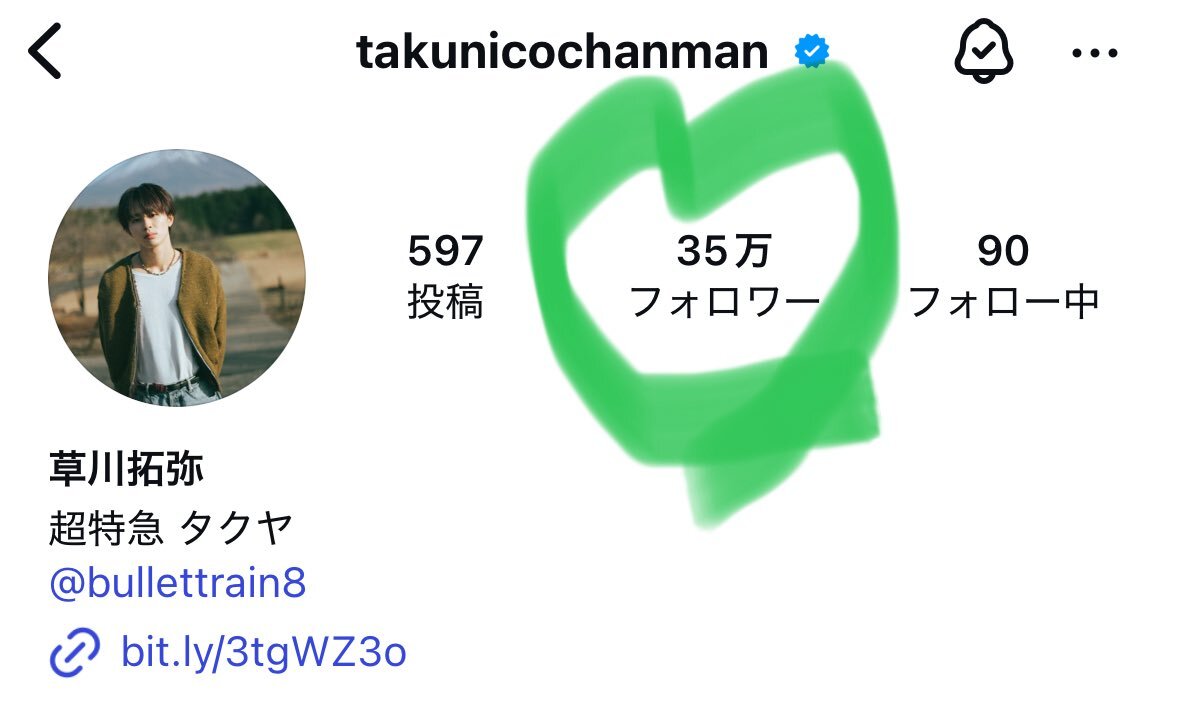1179x720 pixels.
Task: Open the notification bell settings
Action: tap(984, 51)
